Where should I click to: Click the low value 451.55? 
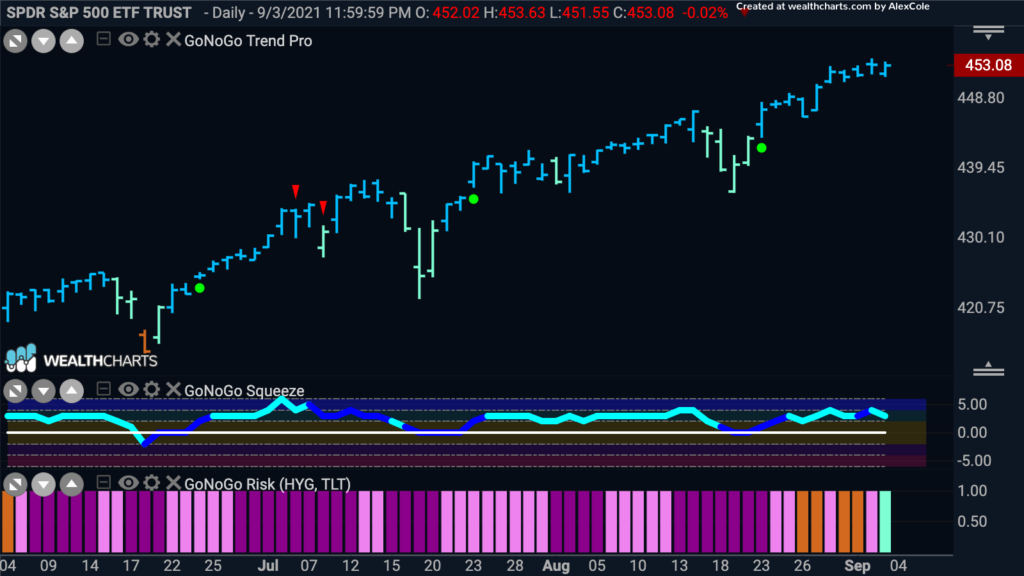click(584, 12)
